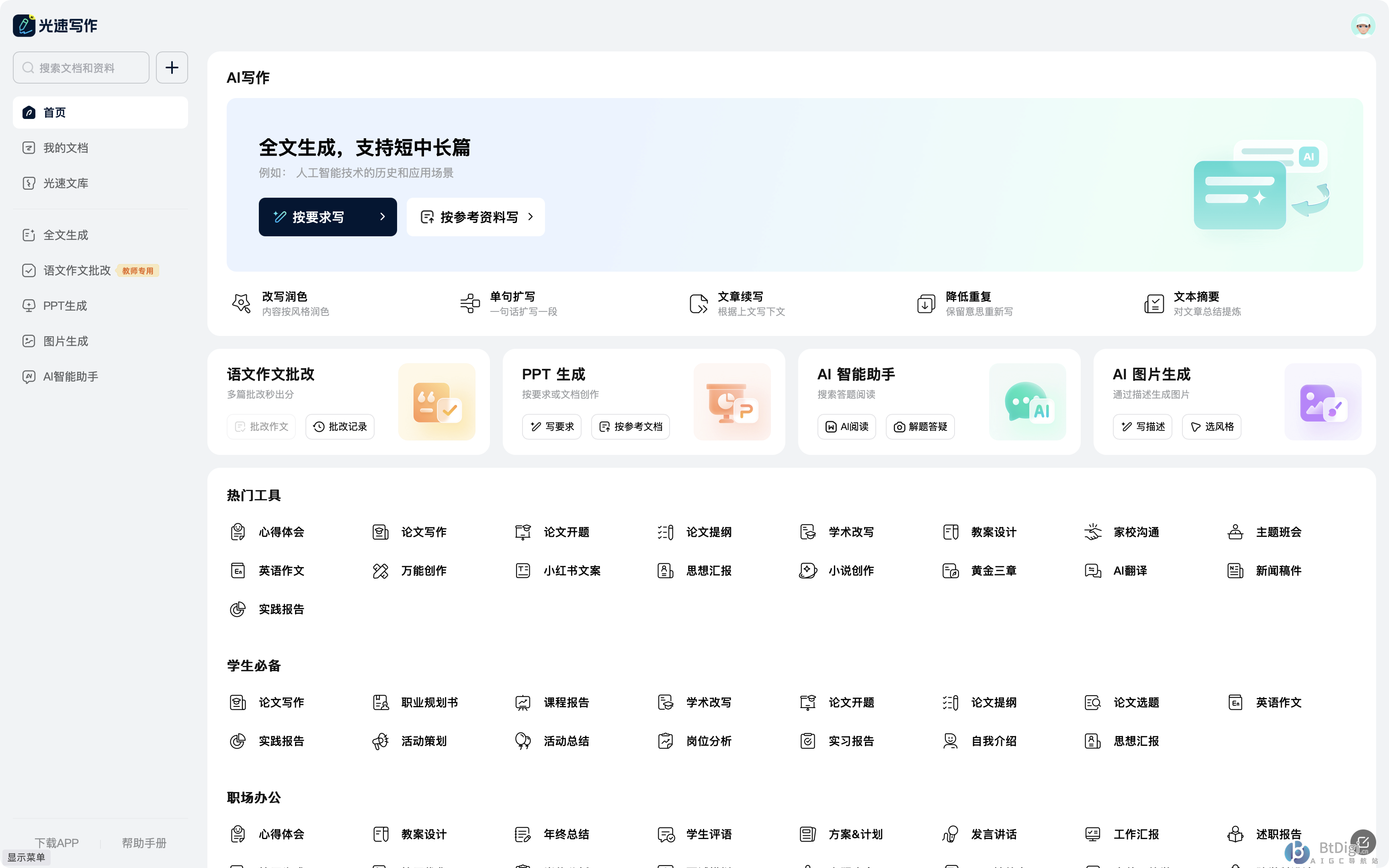Open 光速文库 in the sidebar
The width and height of the screenshot is (1389, 868).
click(x=100, y=183)
